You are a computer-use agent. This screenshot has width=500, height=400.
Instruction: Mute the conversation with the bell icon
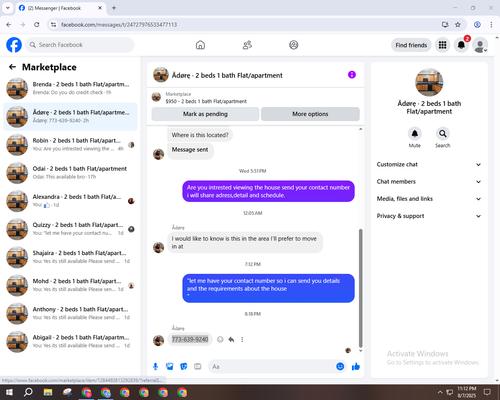[x=415, y=134]
